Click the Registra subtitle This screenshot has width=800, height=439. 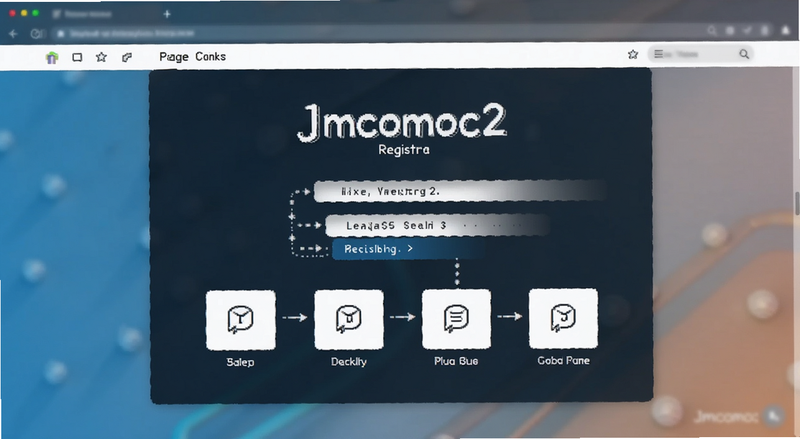pyautogui.click(x=404, y=150)
